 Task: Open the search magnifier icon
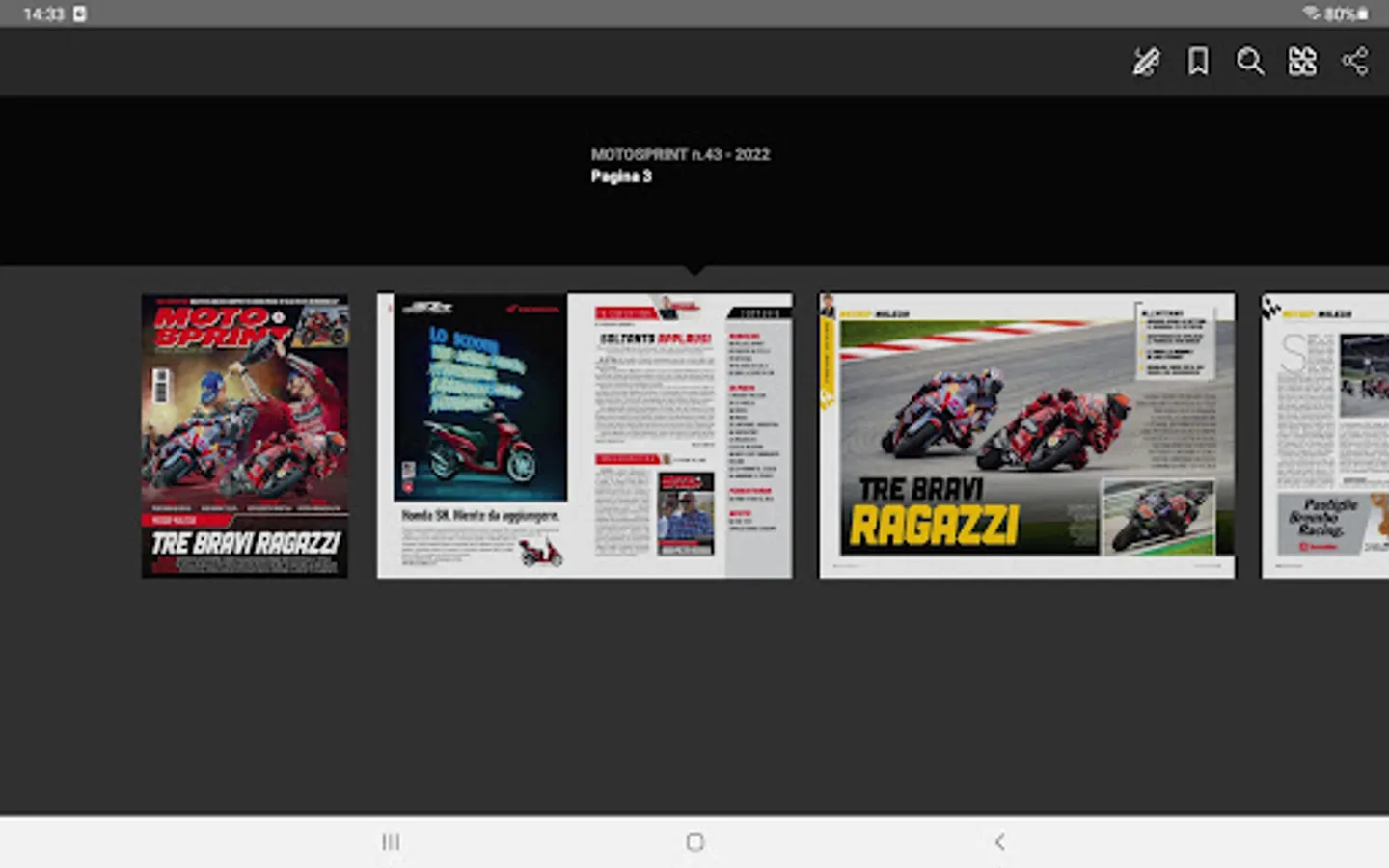click(1250, 62)
